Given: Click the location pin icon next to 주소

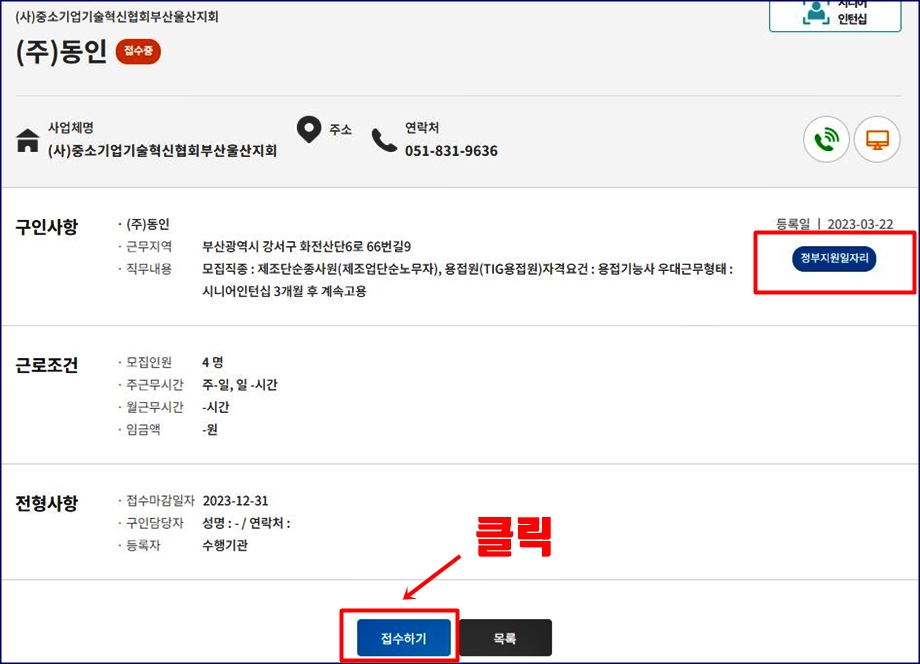Looking at the screenshot, I should [309, 130].
